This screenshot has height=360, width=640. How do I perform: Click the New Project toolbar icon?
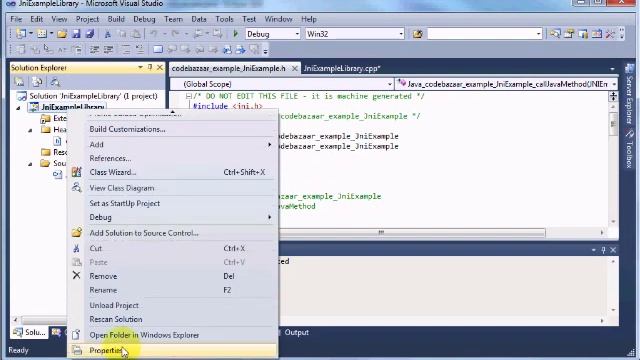click(21, 34)
